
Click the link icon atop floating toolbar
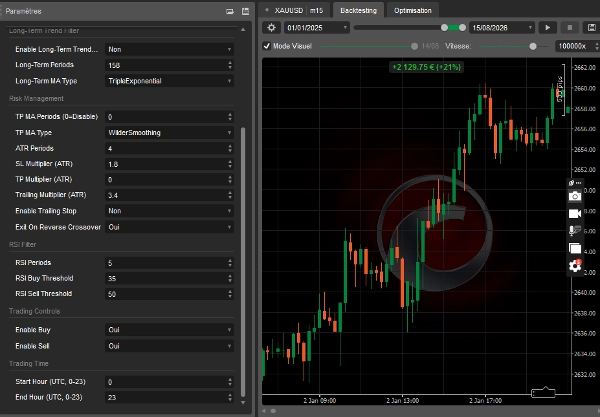coord(571,183)
